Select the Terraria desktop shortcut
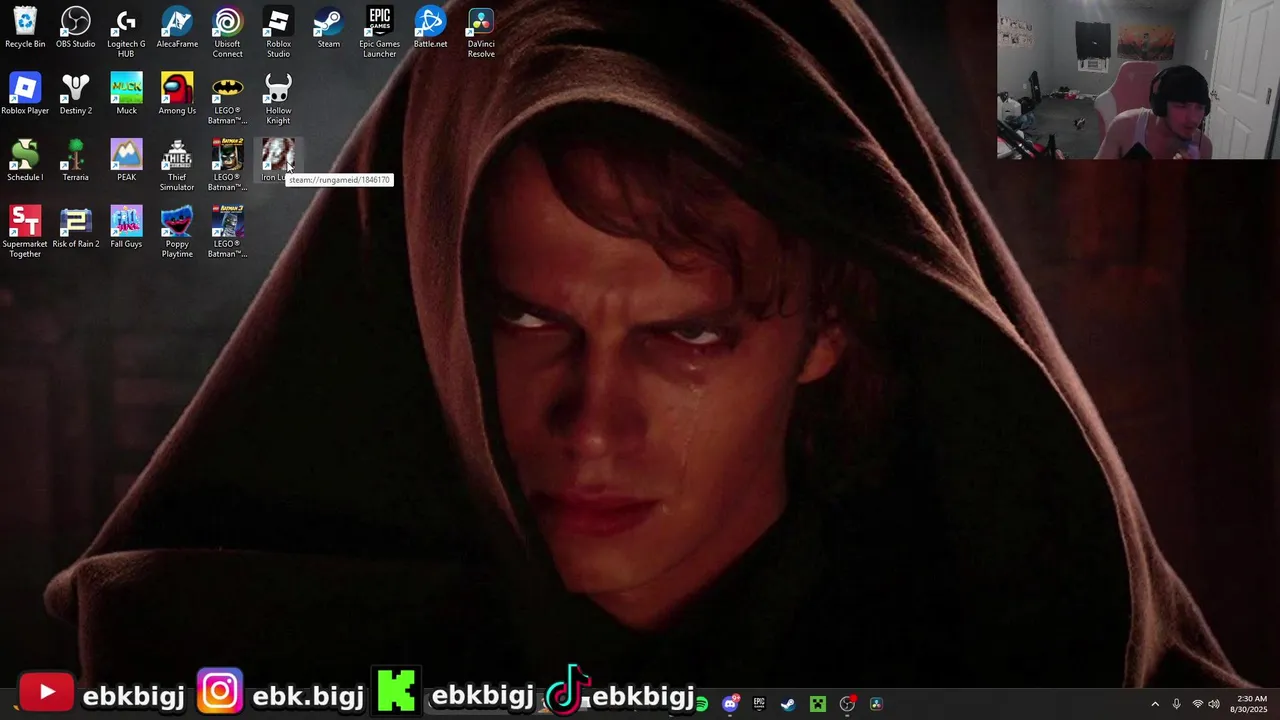 tap(76, 161)
